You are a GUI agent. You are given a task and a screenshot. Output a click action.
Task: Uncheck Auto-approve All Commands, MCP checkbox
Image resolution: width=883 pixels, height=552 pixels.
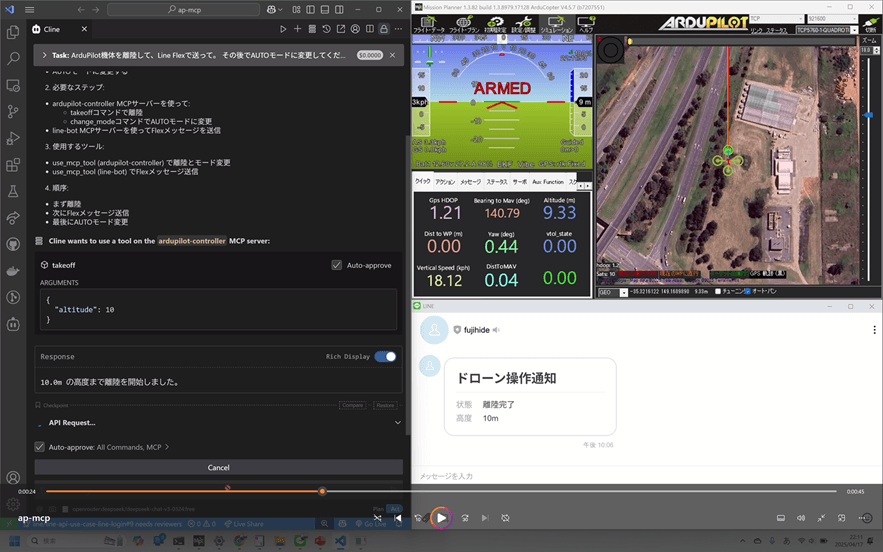pyautogui.click(x=39, y=447)
